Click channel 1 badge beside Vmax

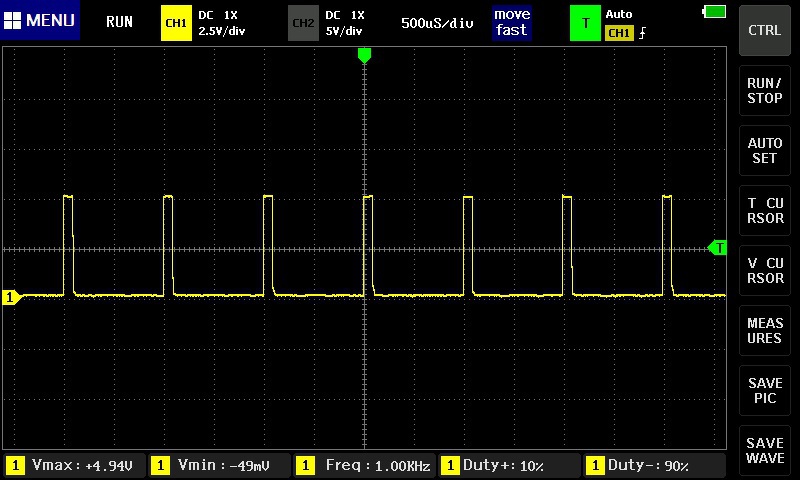click(15, 465)
